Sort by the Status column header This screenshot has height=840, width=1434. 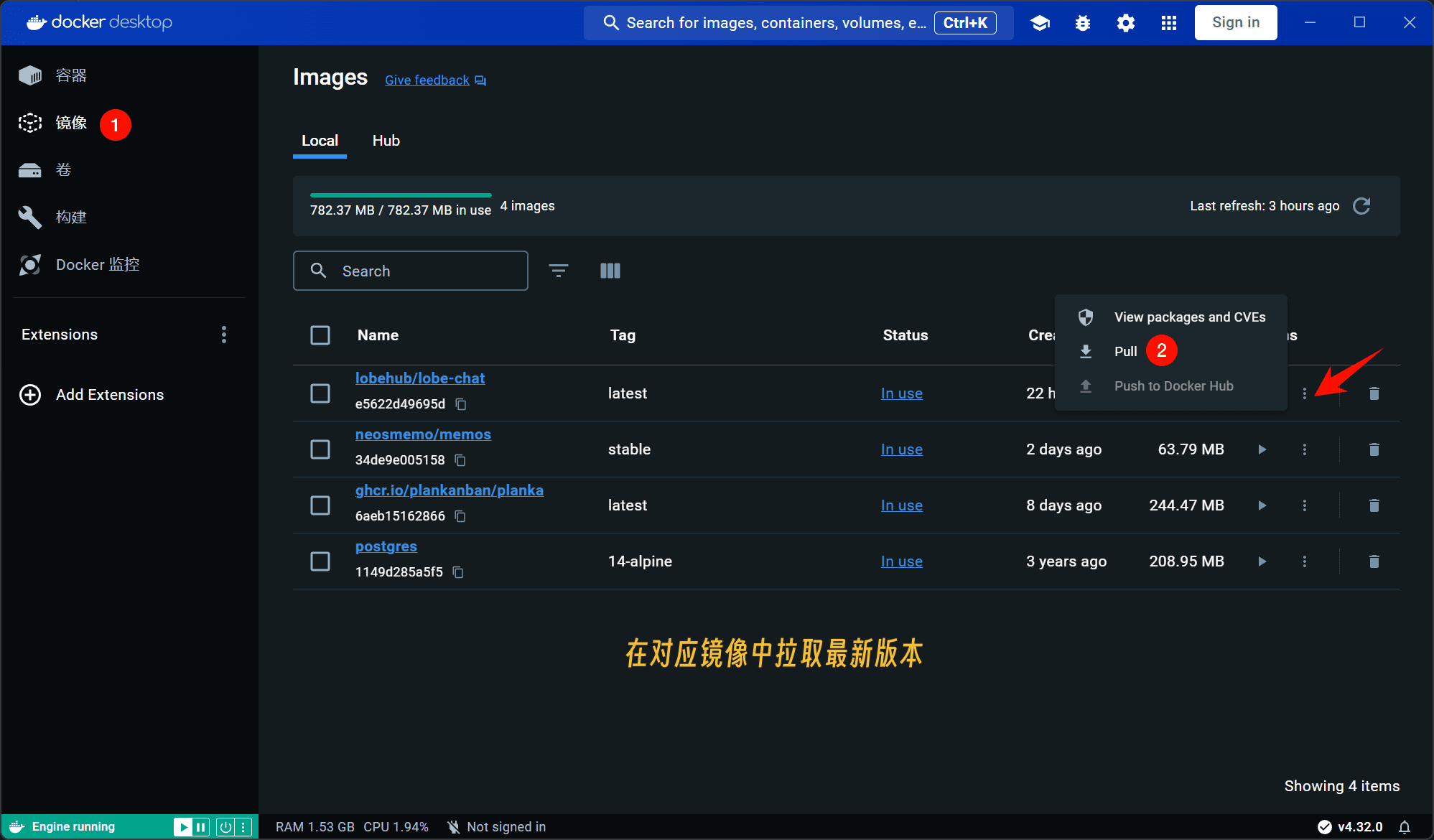(905, 335)
